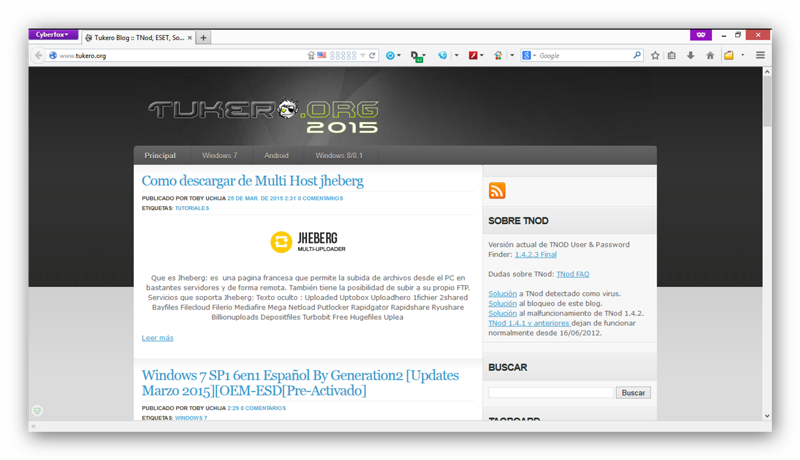Image resolution: width=800 pixels, height=460 pixels.
Task: Click the orange RSS feed icon
Action: 497,191
